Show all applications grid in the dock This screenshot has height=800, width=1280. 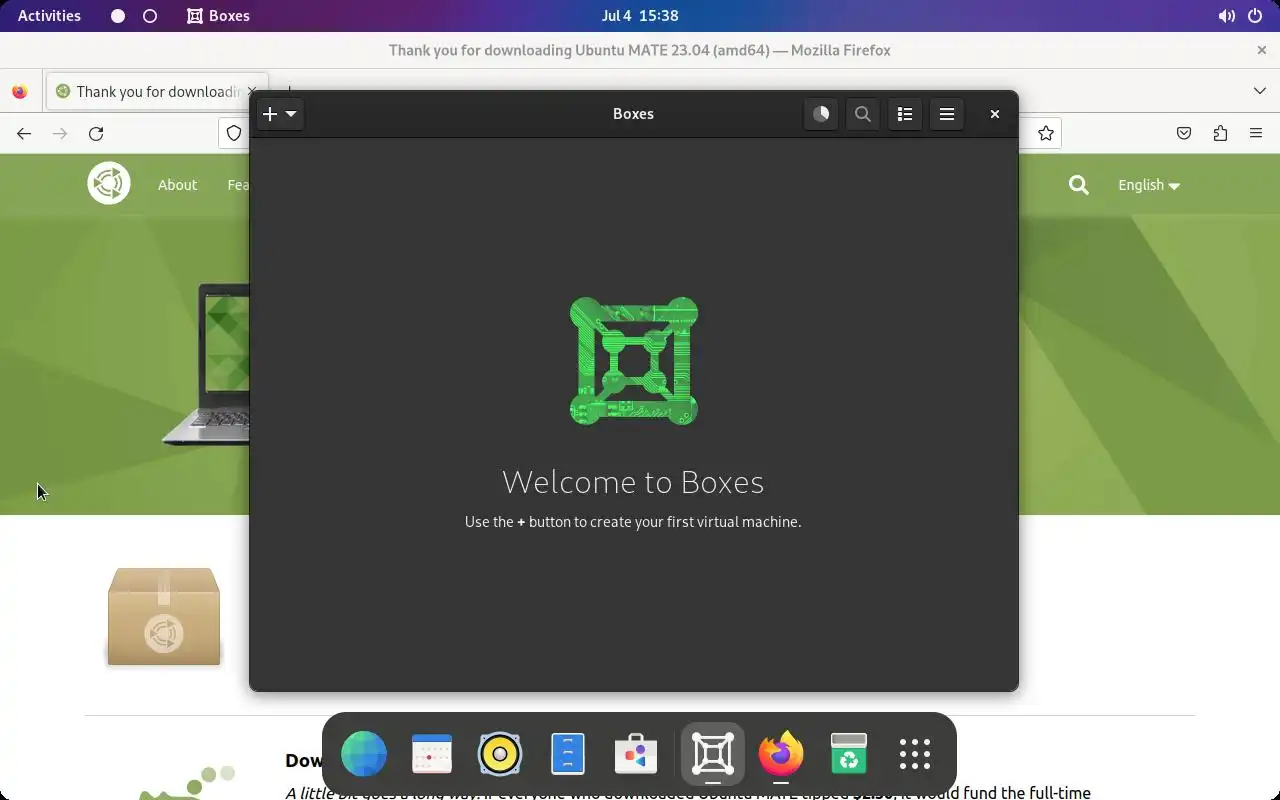coord(915,754)
